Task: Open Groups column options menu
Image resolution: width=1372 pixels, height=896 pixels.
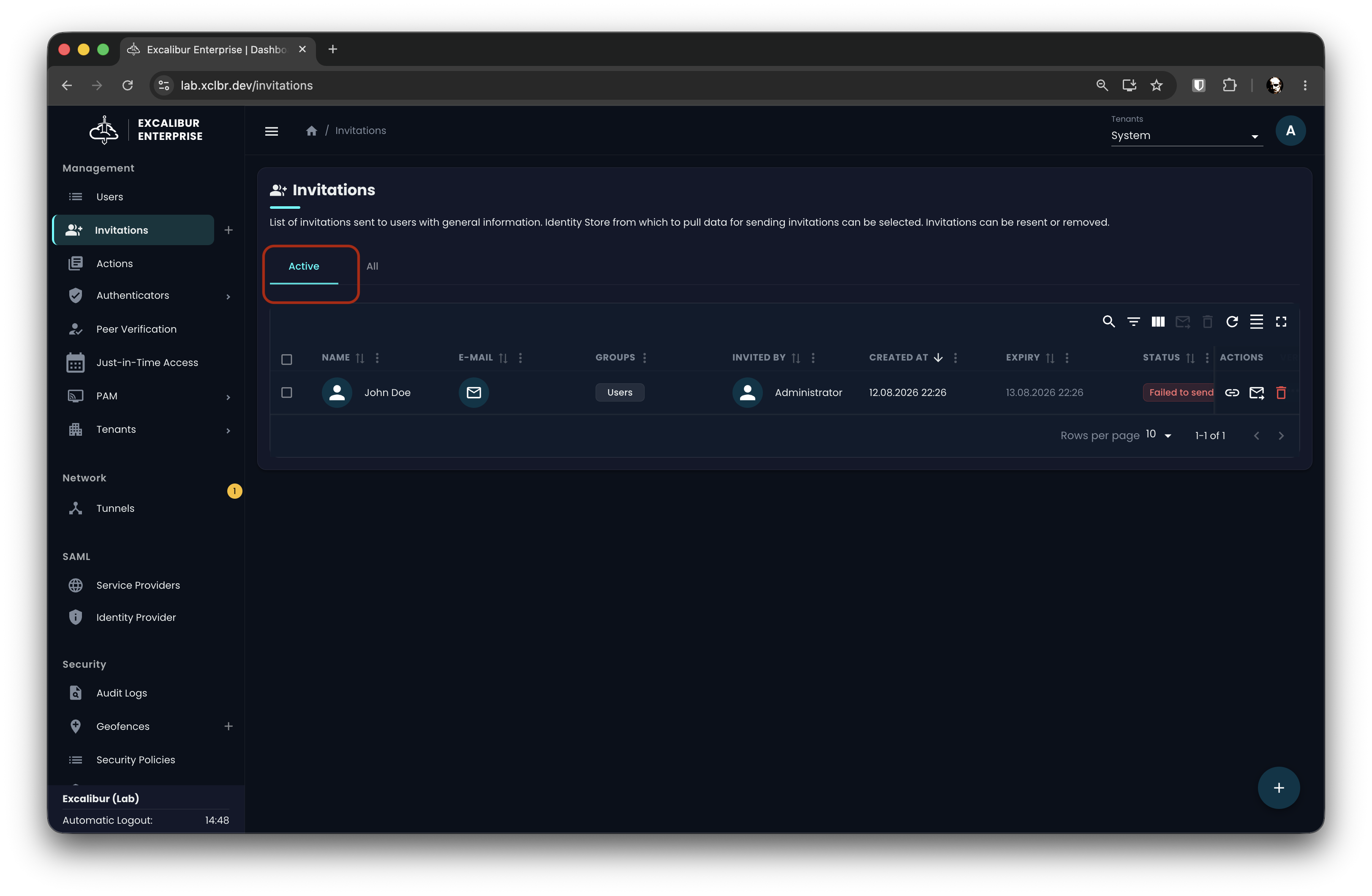Action: (x=645, y=358)
